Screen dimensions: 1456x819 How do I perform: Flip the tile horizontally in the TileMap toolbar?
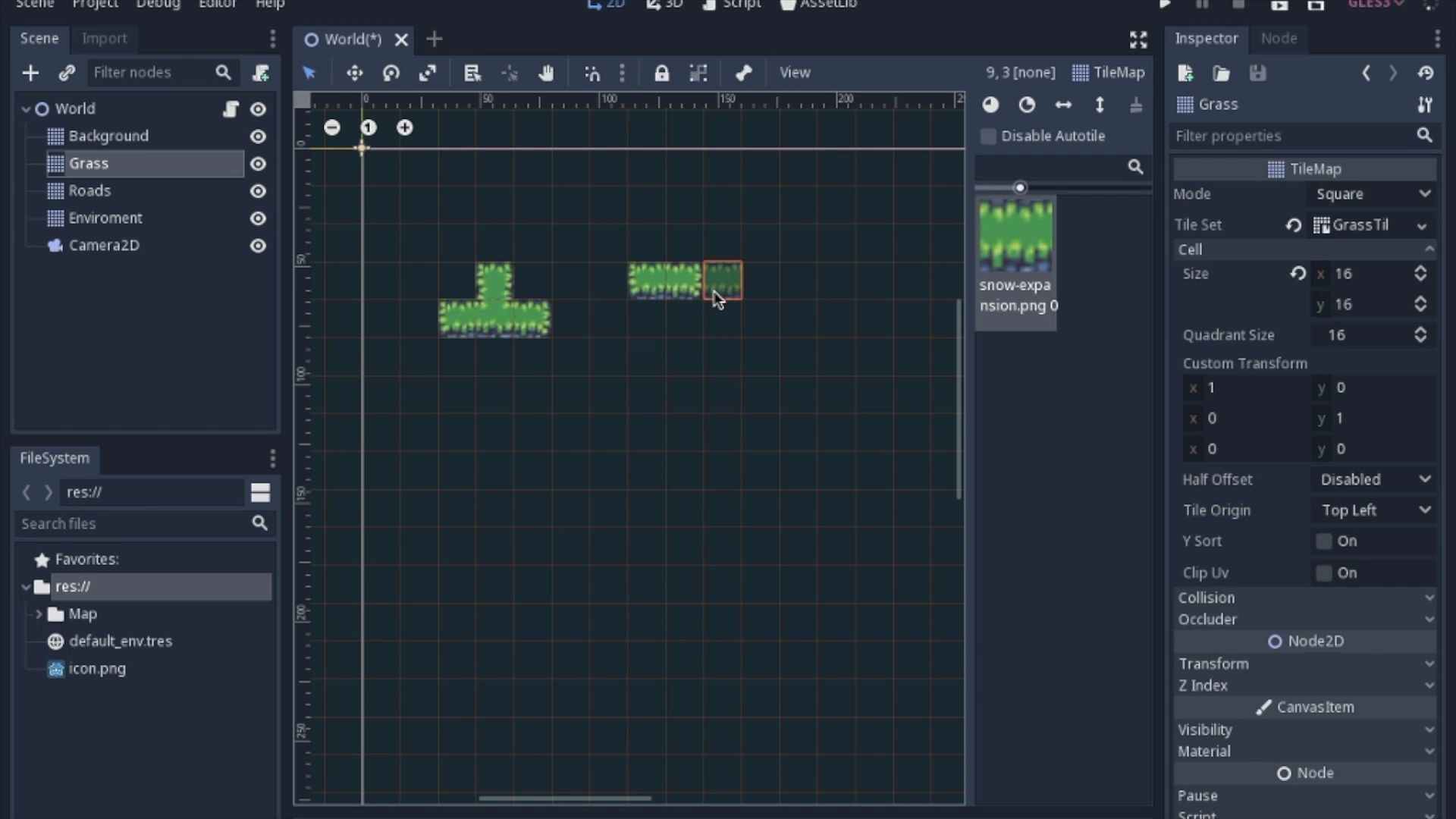(1064, 105)
